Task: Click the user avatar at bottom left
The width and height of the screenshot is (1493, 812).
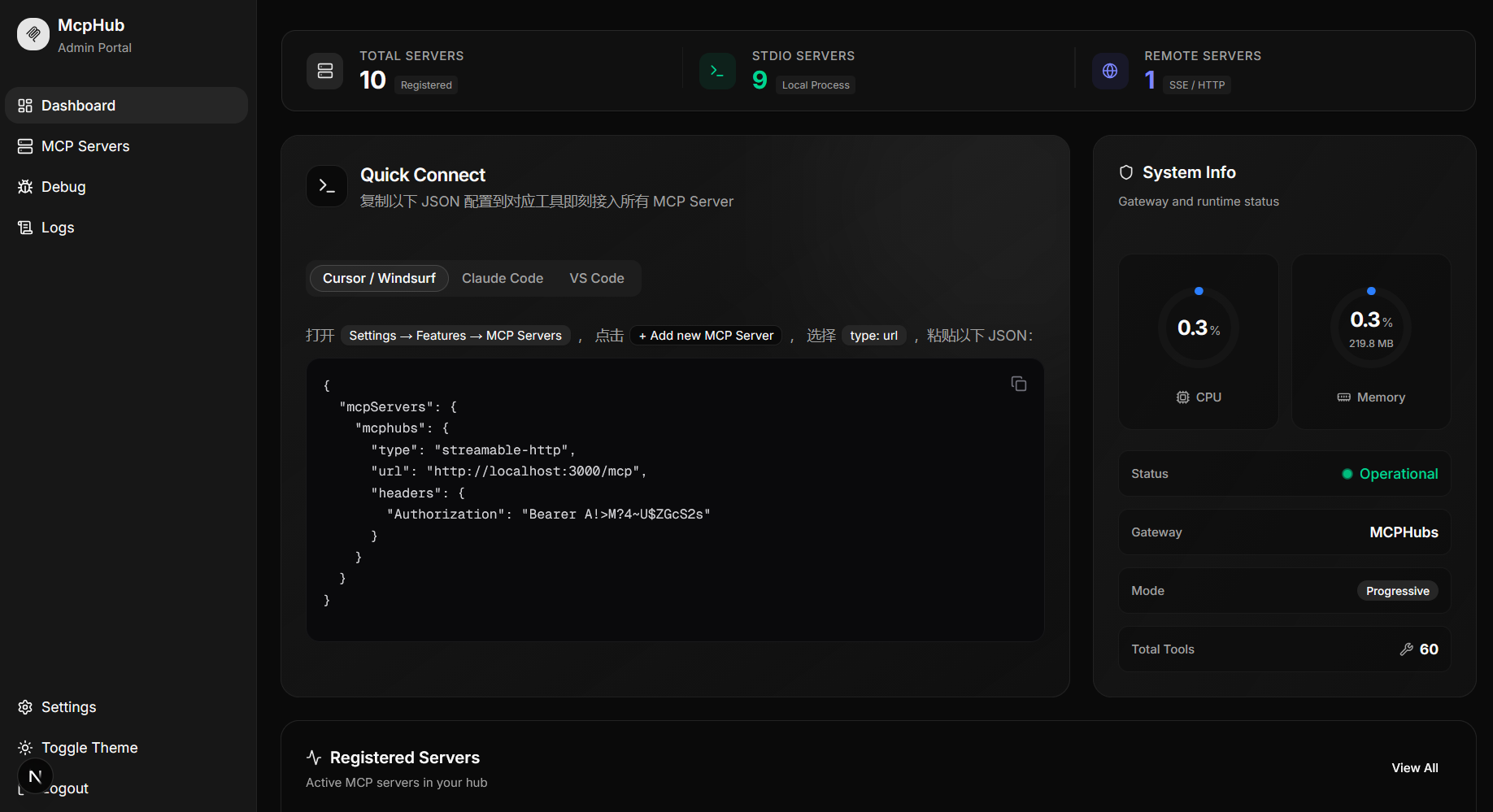Action: coord(35,776)
